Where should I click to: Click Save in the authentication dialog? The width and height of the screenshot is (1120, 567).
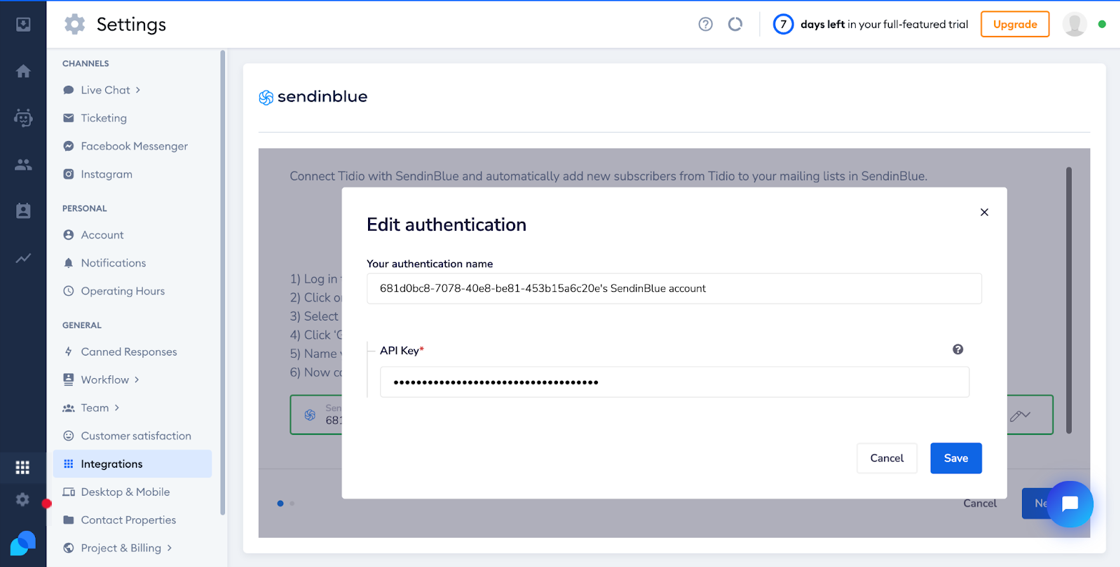coord(956,458)
